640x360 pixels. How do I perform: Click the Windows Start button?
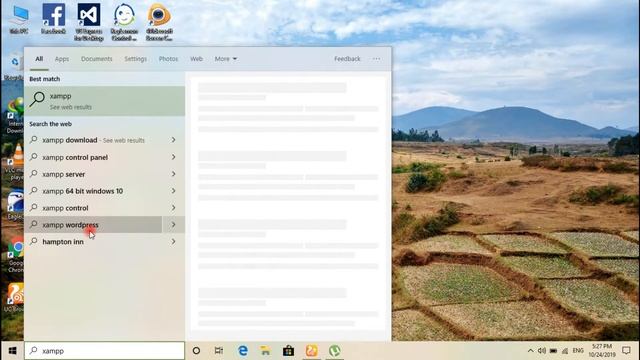pos(12,351)
